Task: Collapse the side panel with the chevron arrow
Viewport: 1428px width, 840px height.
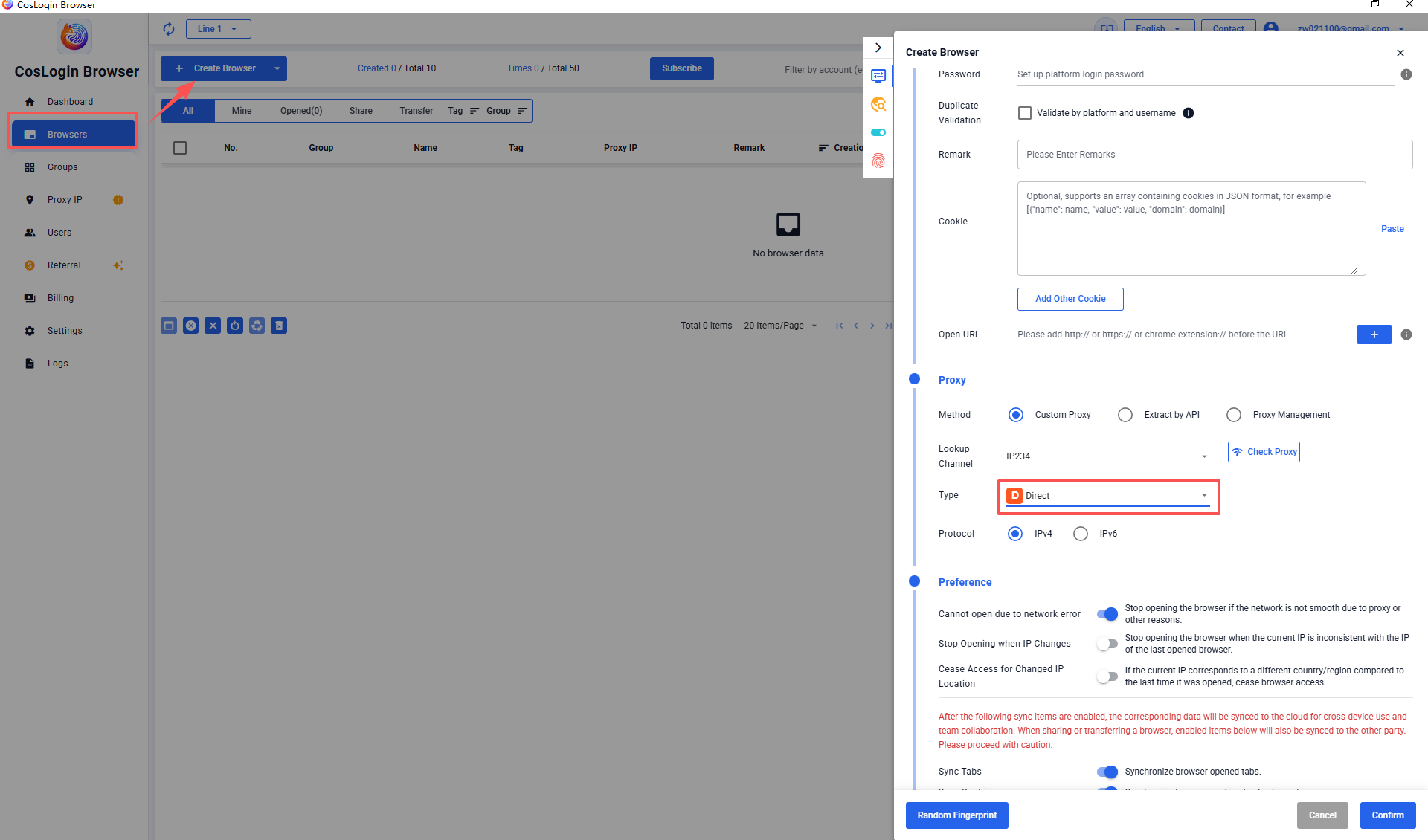Action: tap(878, 48)
